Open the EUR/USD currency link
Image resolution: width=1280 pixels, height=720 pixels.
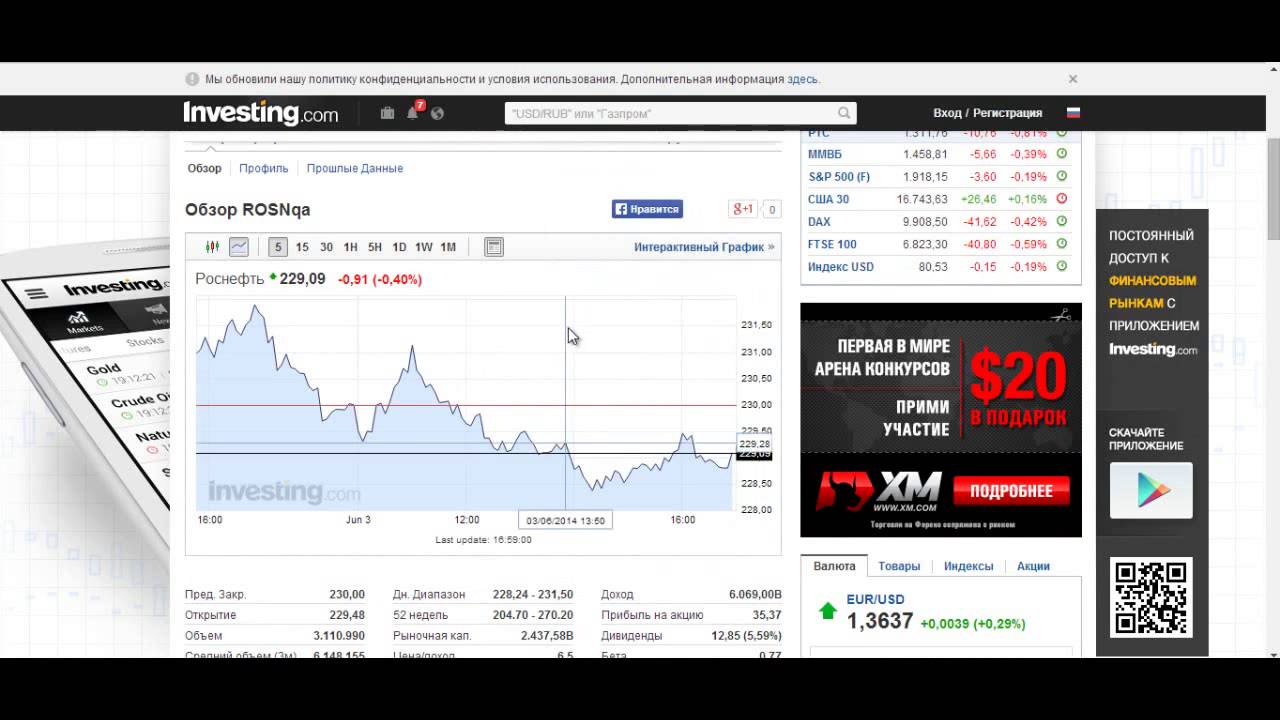pyautogui.click(x=875, y=599)
